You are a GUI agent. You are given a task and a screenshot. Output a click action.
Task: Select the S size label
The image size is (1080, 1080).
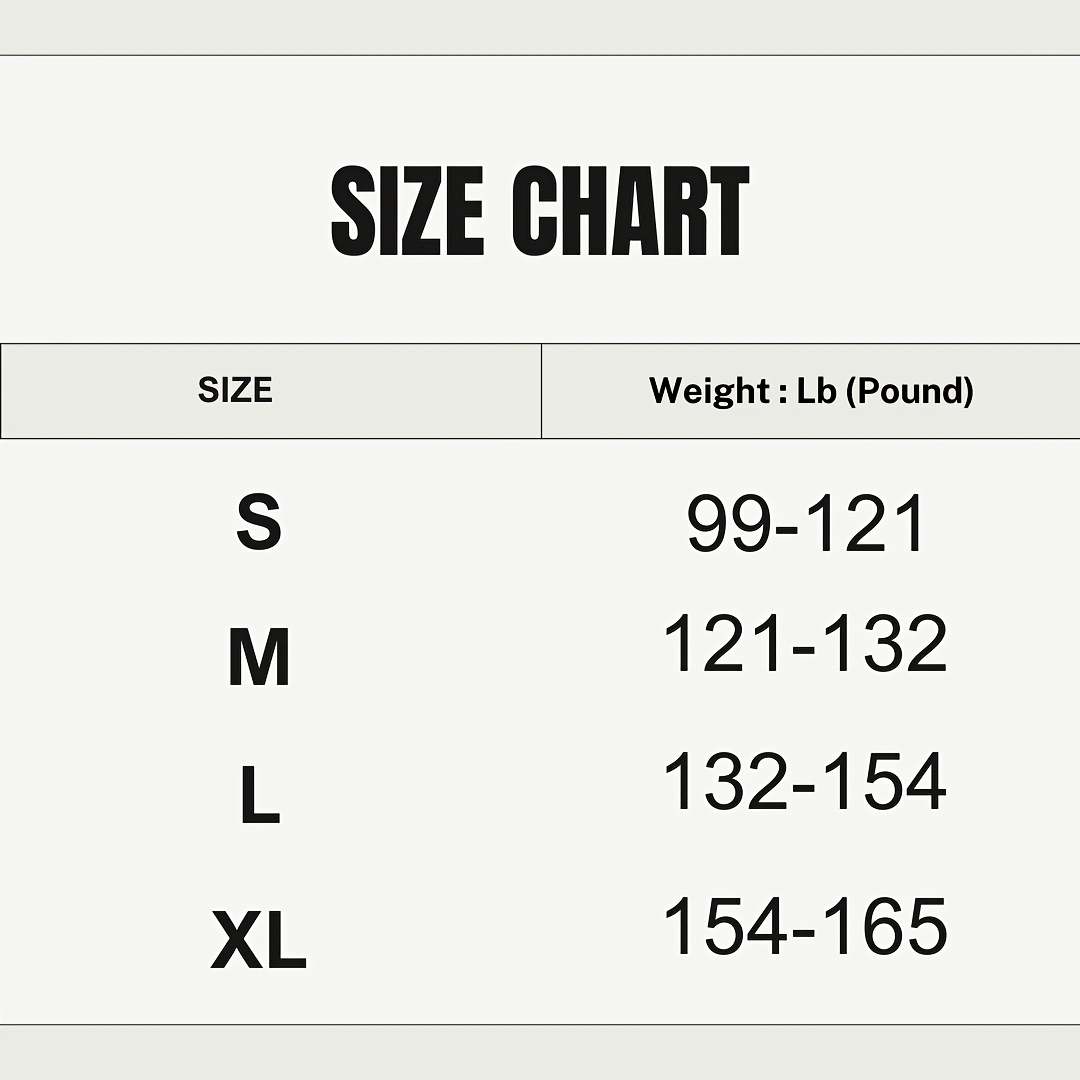click(x=259, y=522)
